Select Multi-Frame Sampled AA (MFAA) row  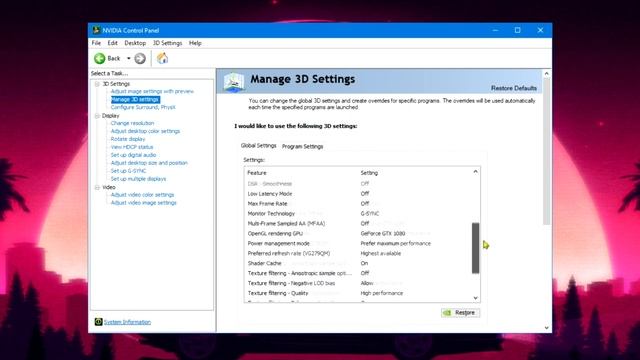358,224
